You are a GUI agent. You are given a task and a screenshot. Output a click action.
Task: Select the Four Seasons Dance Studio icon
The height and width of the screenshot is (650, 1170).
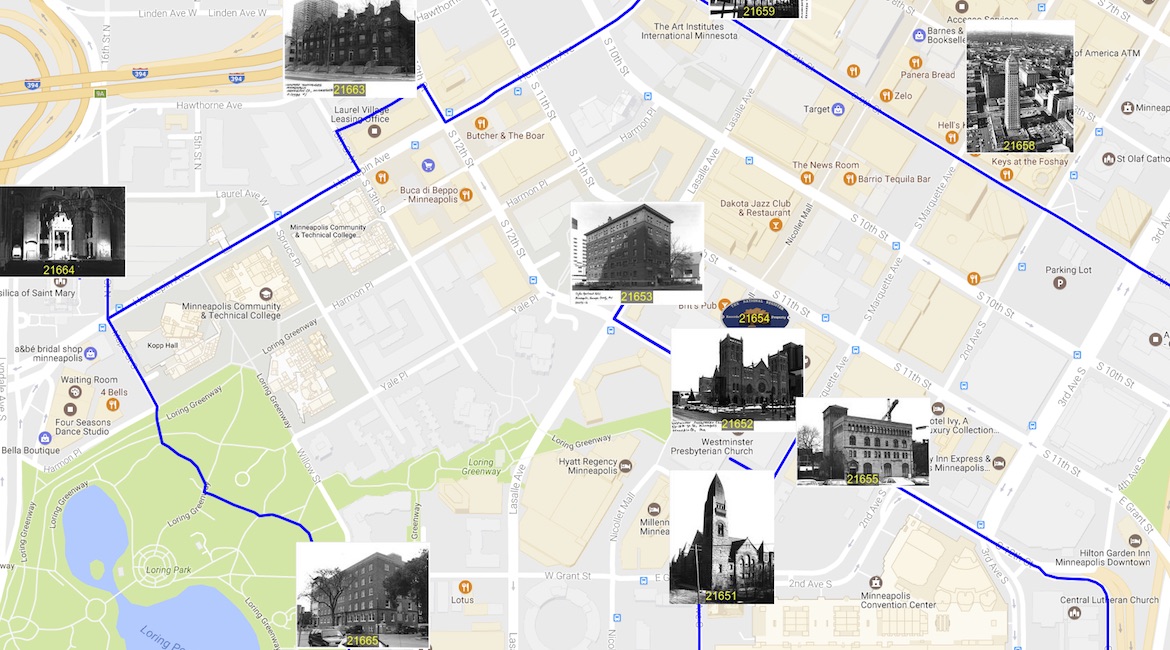coord(71,409)
